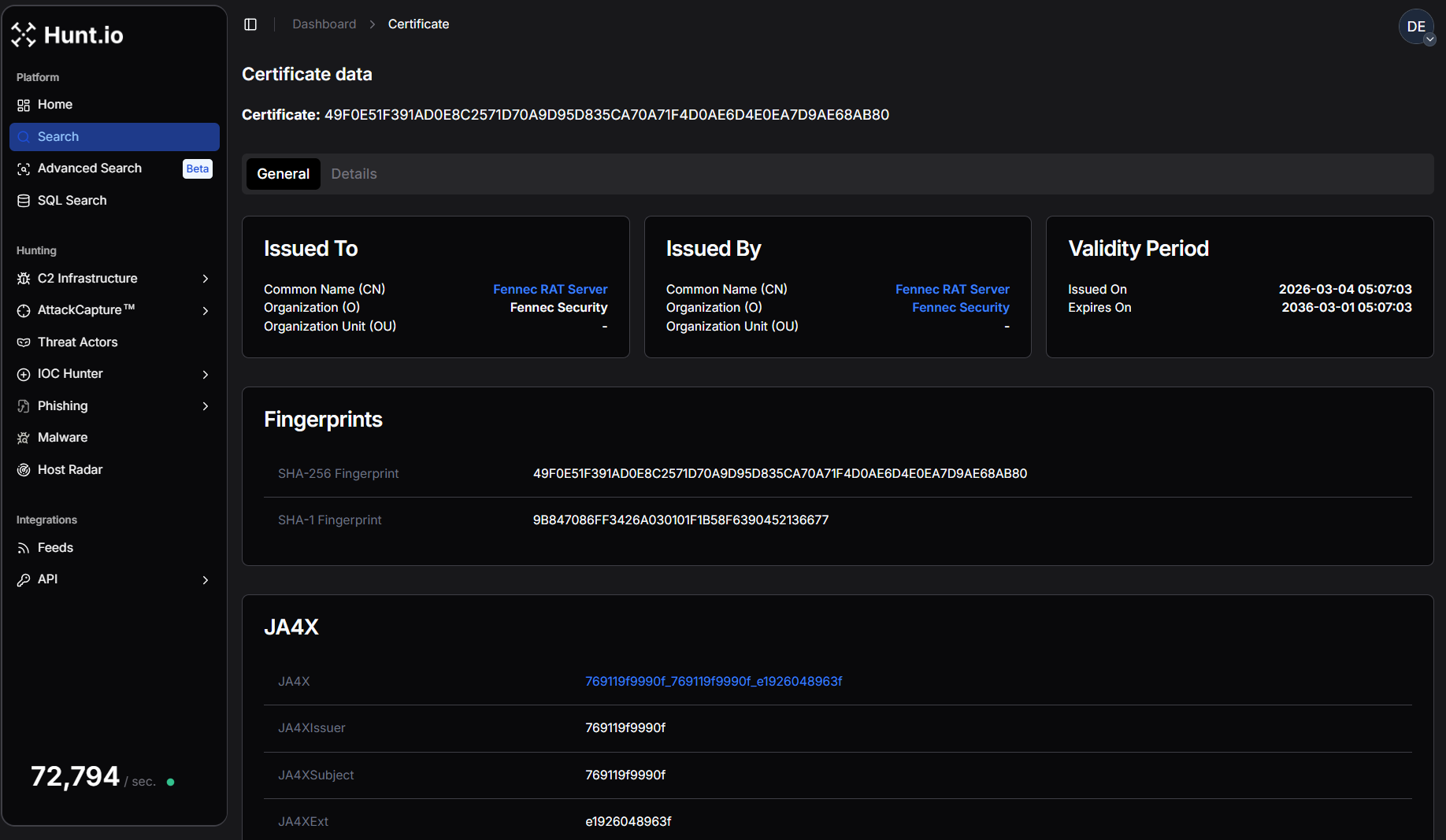Select the General tab
The height and width of the screenshot is (840, 1446).
pyautogui.click(x=283, y=174)
